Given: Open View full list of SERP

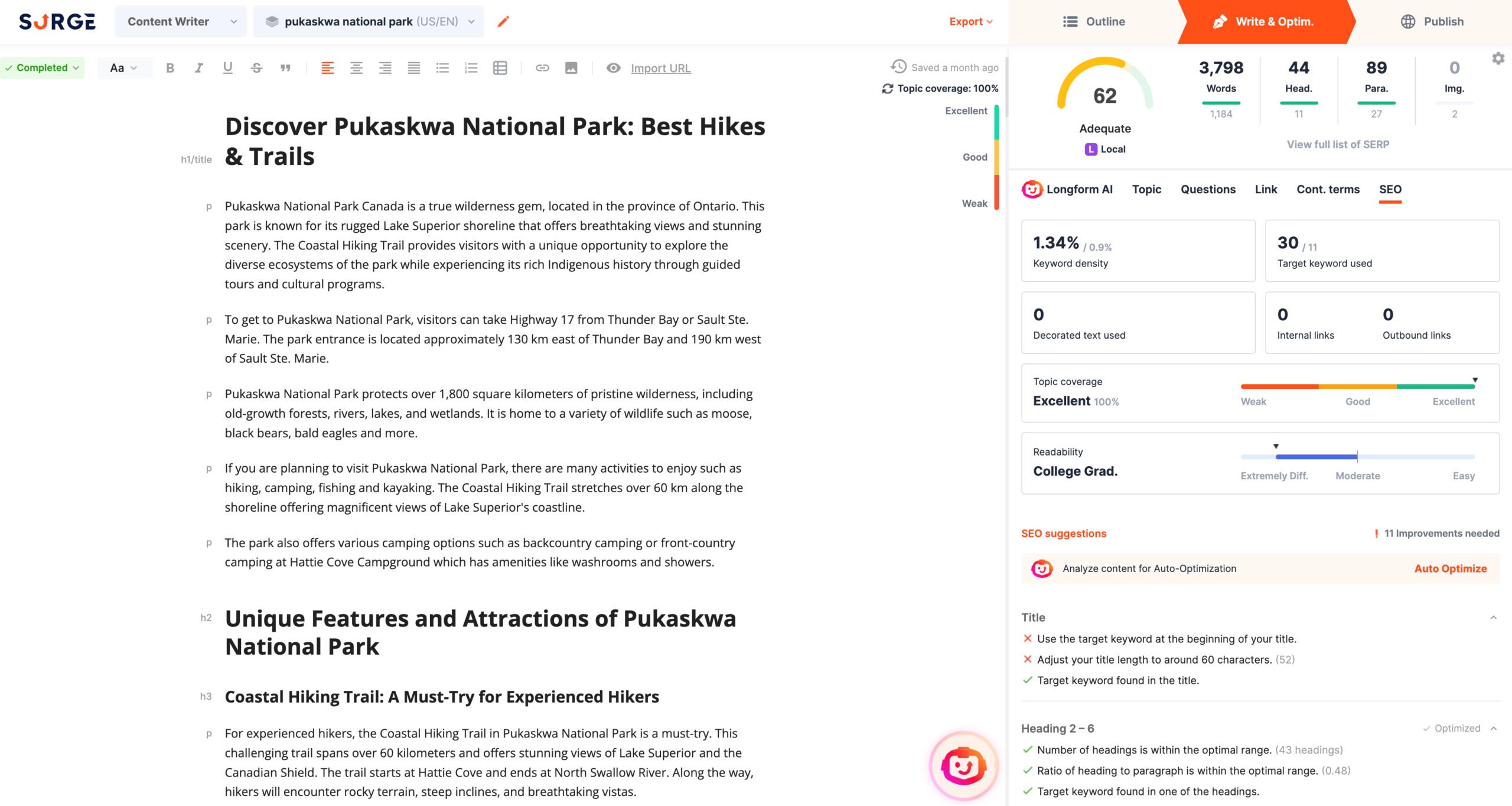Looking at the screenshot, I should pyautogui.click(x=1338, y=144).
